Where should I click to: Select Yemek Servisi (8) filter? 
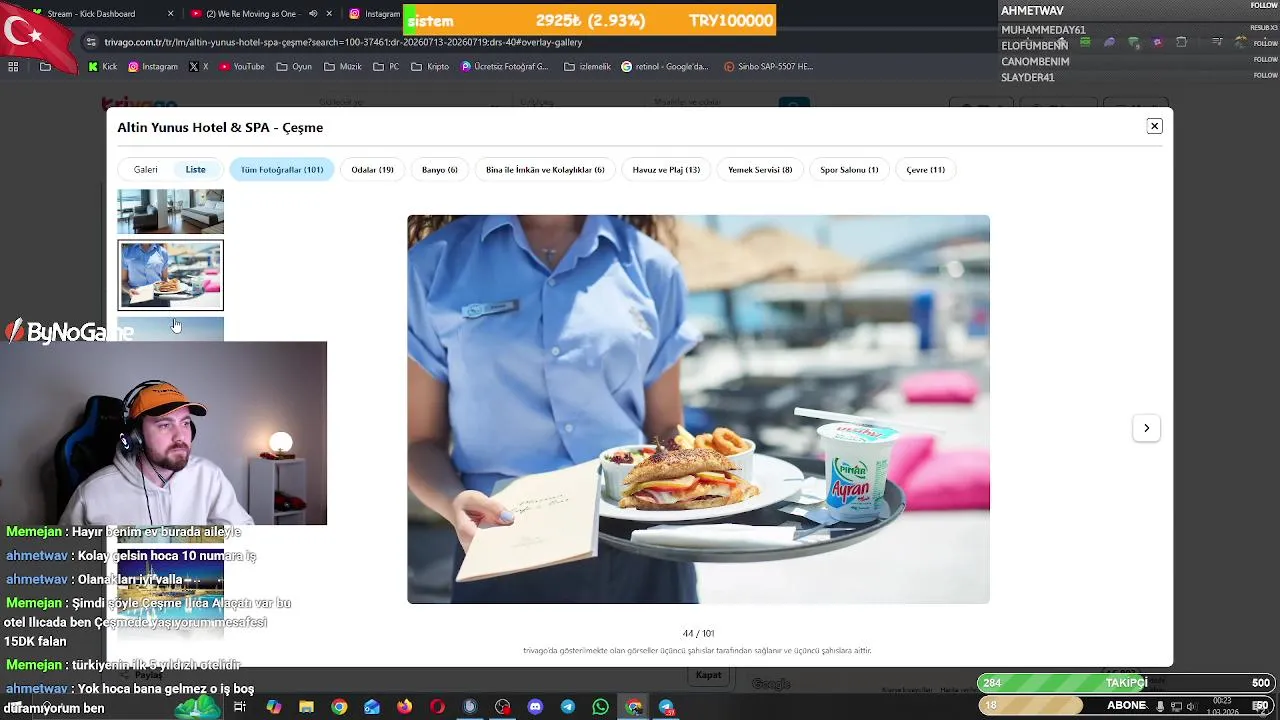pos(760,170)
